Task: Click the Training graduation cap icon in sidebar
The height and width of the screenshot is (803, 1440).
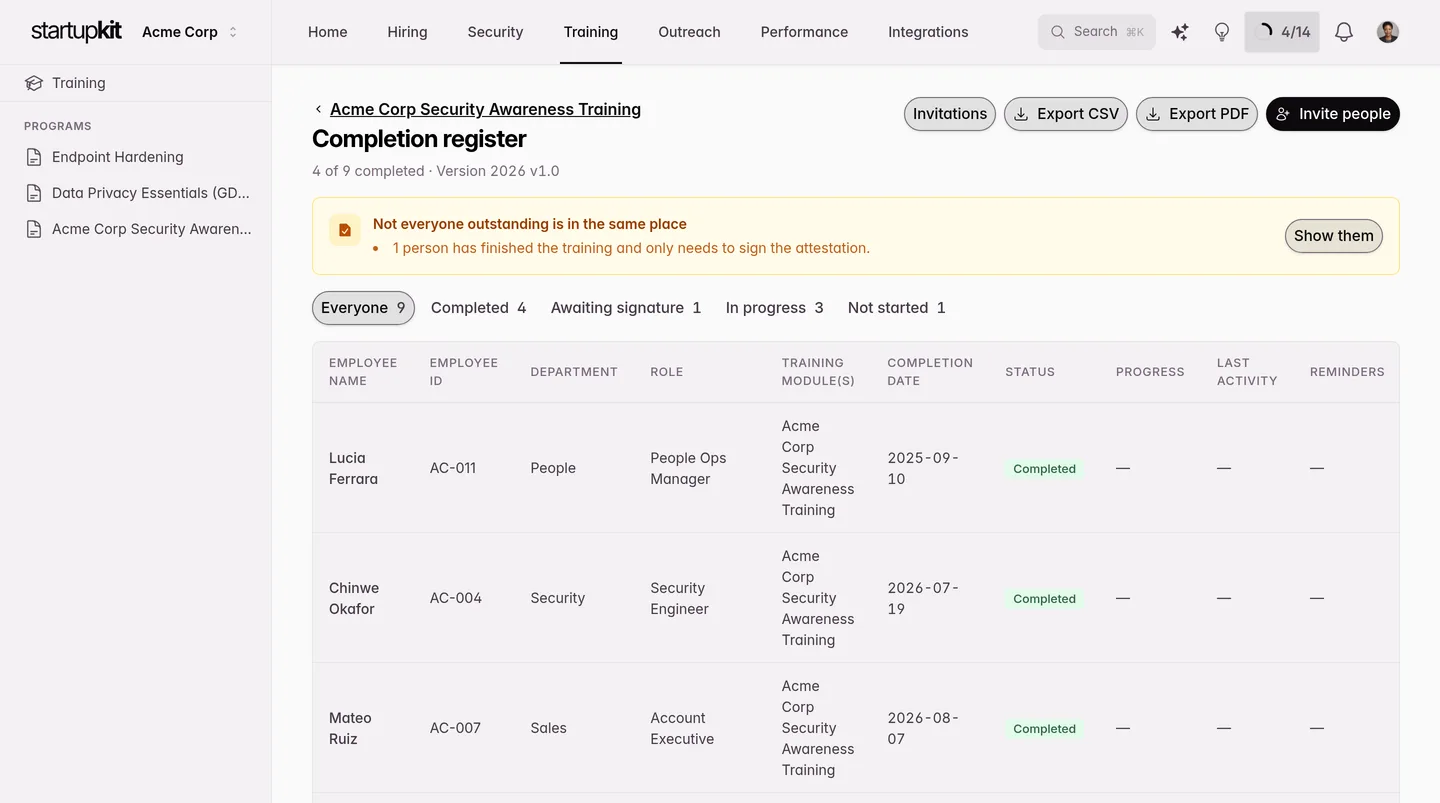Action: pos(34,83)
